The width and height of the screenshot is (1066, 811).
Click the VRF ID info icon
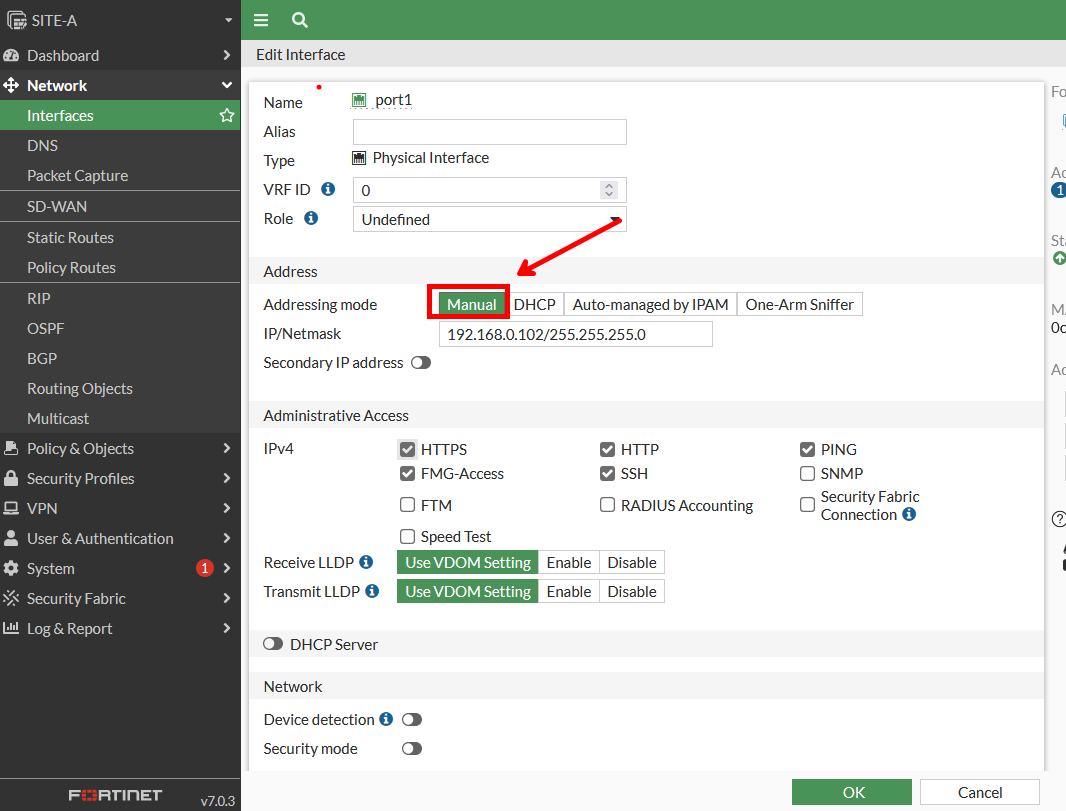coord(328,189)
